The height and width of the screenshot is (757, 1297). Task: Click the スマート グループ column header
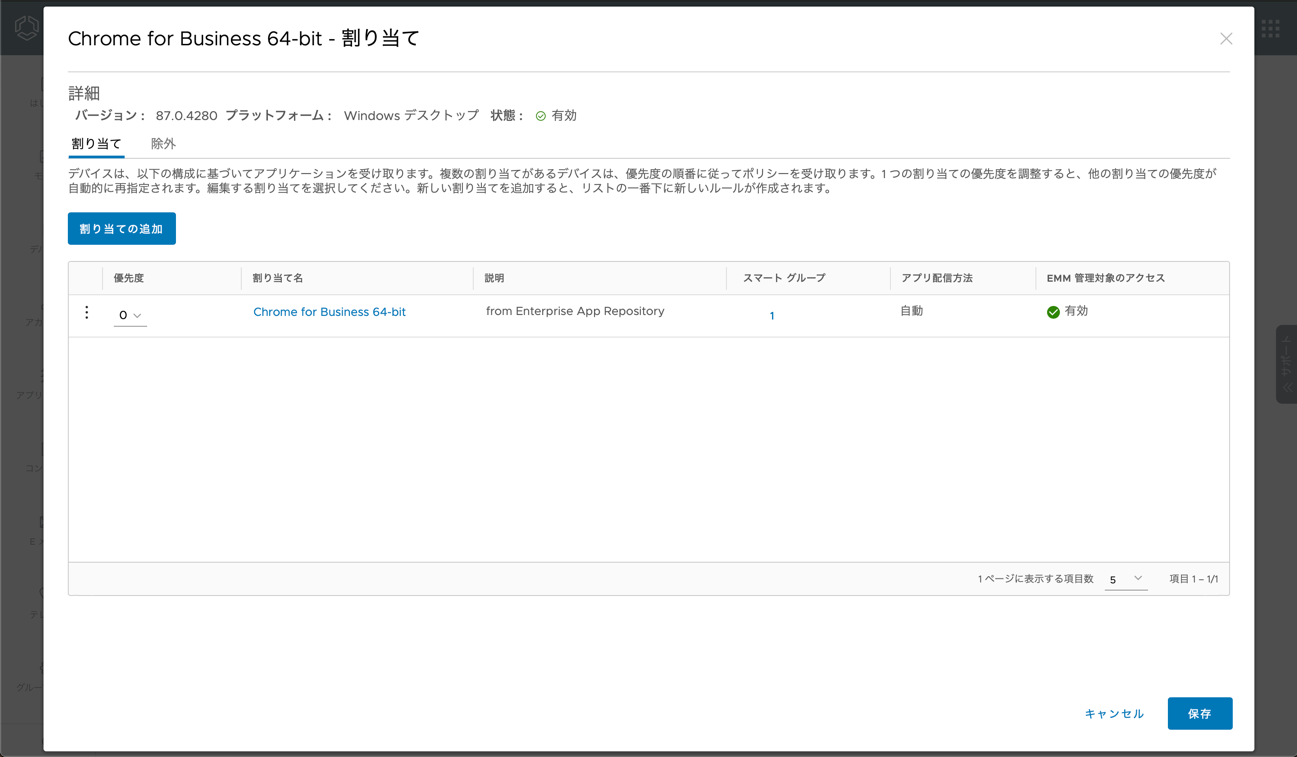[784, 278]
